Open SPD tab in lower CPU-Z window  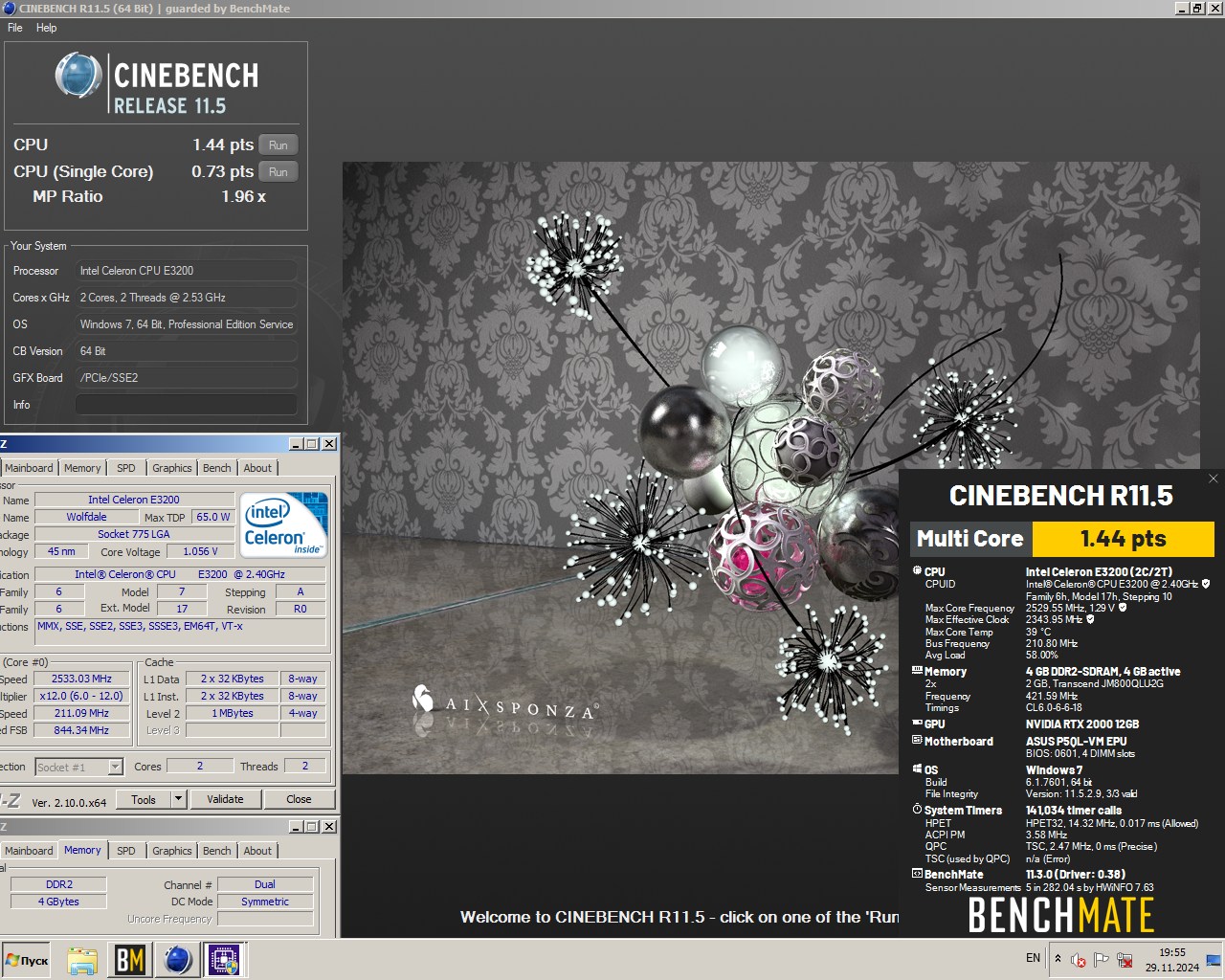click(126, 851)
